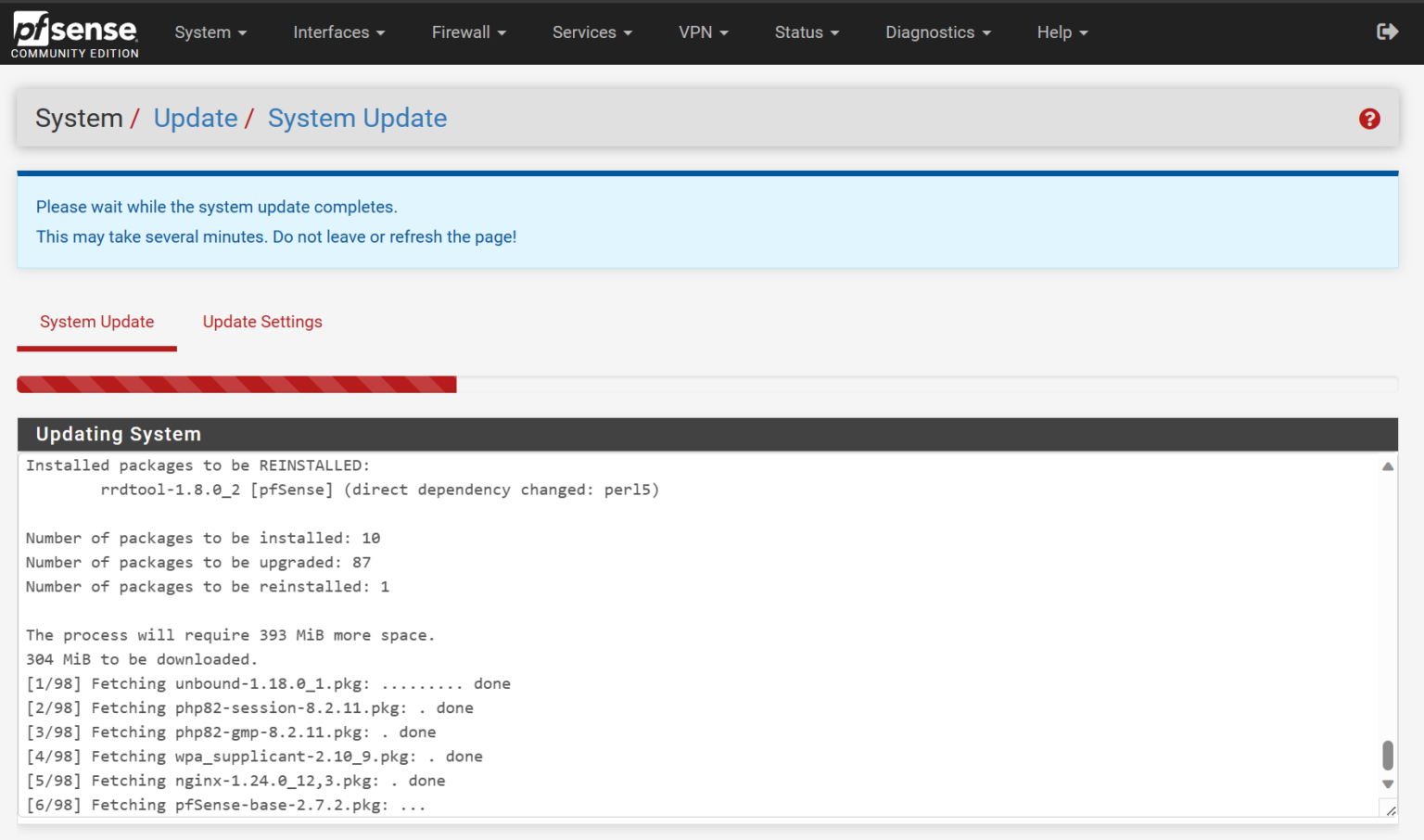This screenshot has width=1424, height=840.
Task: Click the scrollbar up arrow in the log panel
Action: point(1387,466)
